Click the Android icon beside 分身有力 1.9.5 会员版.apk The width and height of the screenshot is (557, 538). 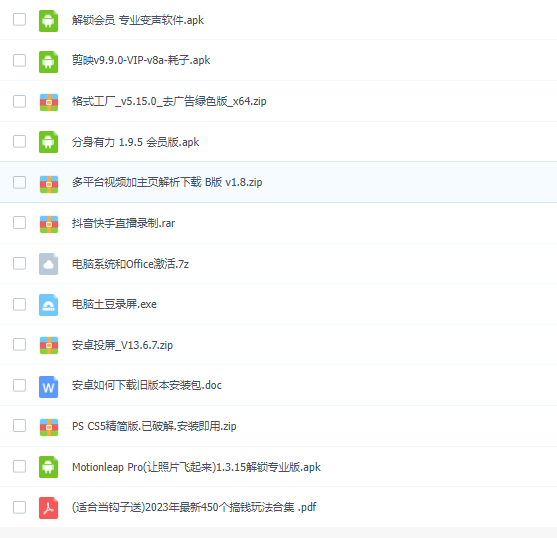48,142
